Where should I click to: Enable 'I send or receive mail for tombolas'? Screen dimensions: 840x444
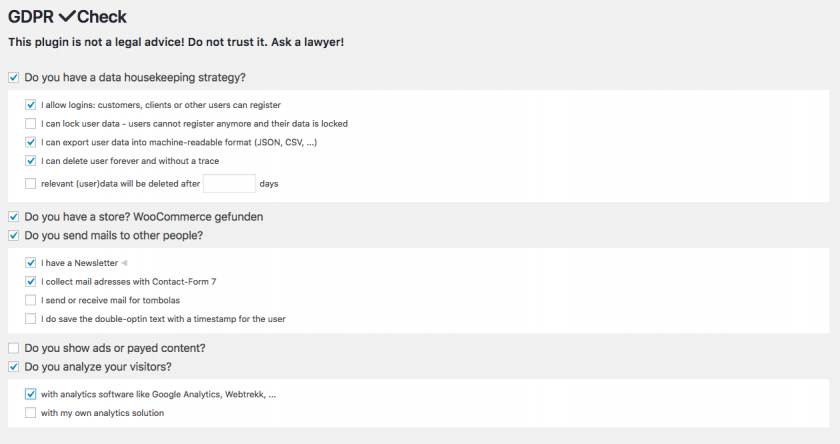click(x=31, y=300)
